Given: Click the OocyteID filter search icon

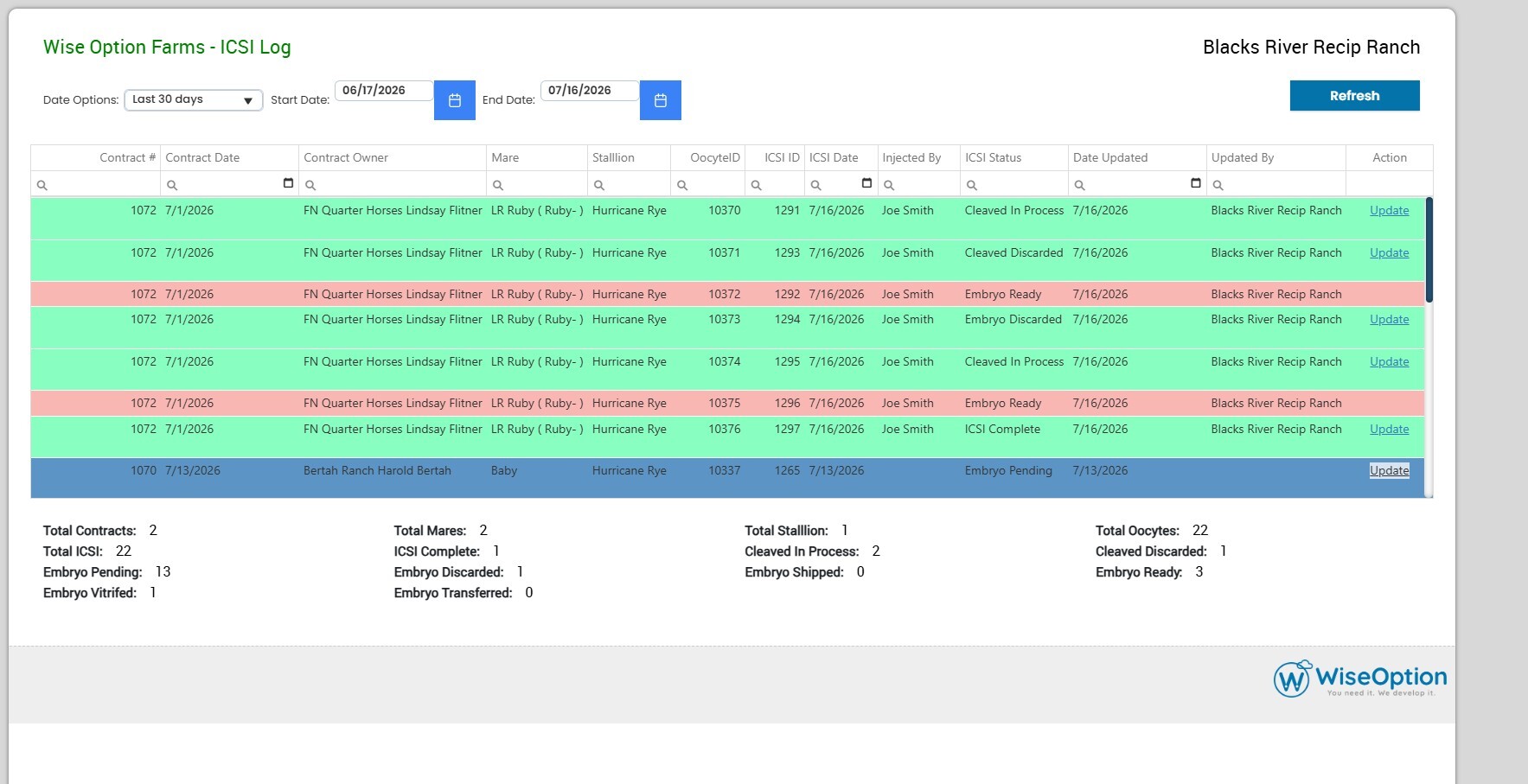Looking at the screenshot, I should (x=681, y=185).
